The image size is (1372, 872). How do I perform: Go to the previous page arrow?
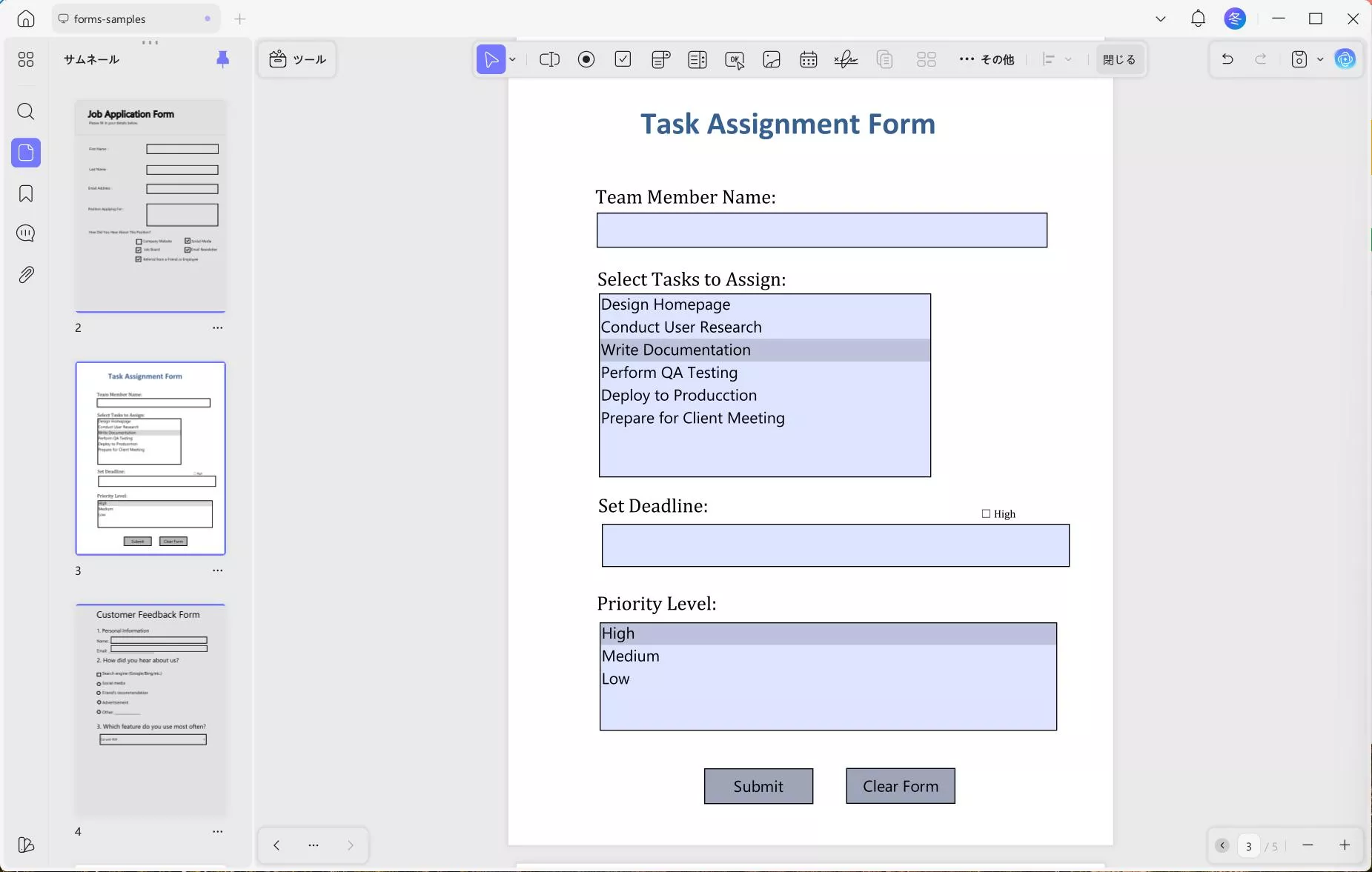tap(276, 845)
